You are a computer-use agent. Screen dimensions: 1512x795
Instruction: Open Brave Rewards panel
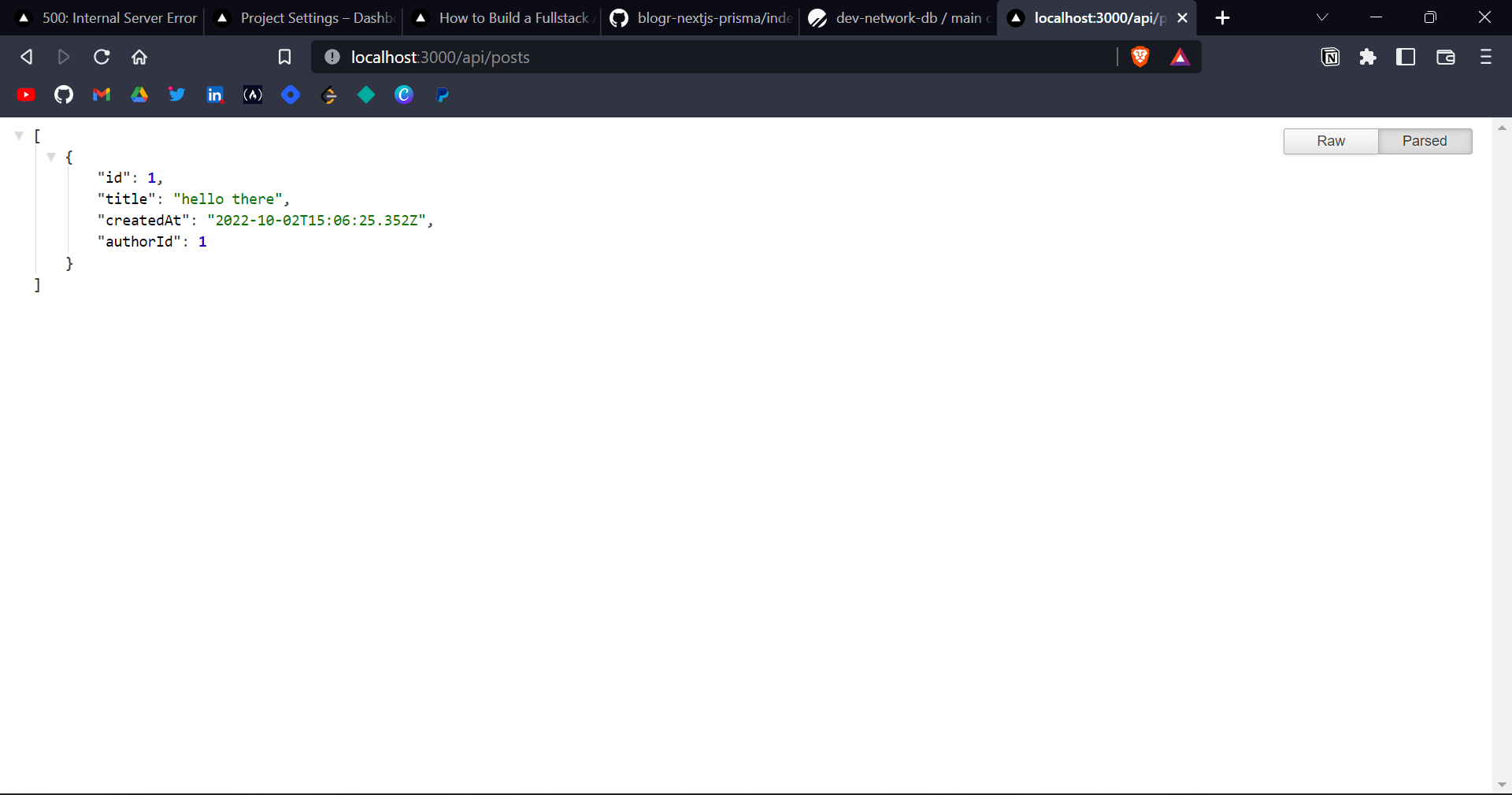point(1179,57)
